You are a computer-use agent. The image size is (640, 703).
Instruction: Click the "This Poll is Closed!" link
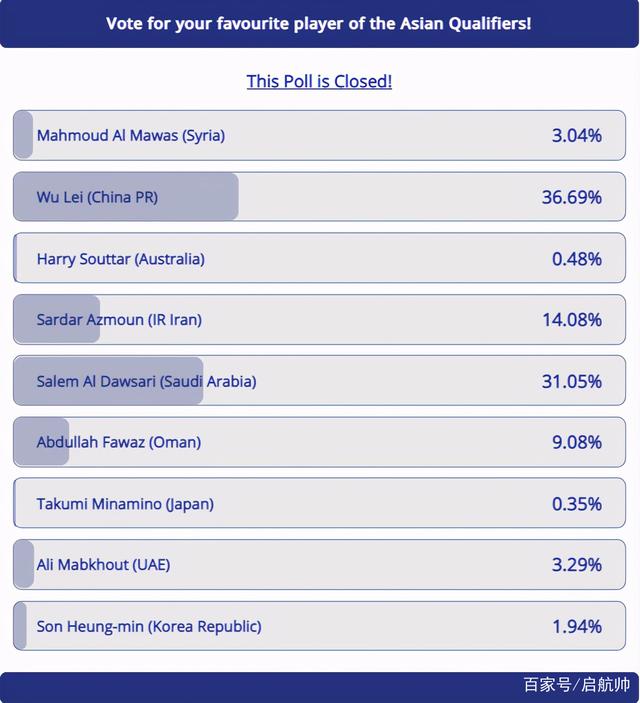(x=319, y=81)
